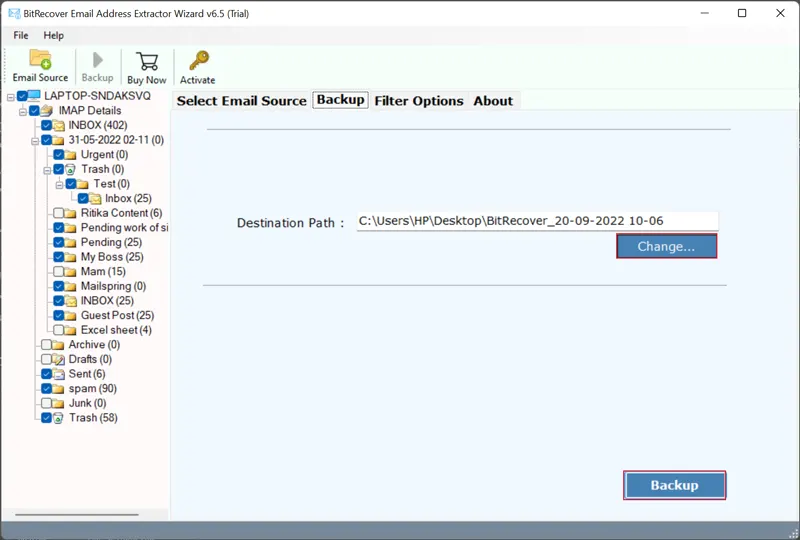
Task: Click the Sent (6) folder icon
Action: pos(59,374)
